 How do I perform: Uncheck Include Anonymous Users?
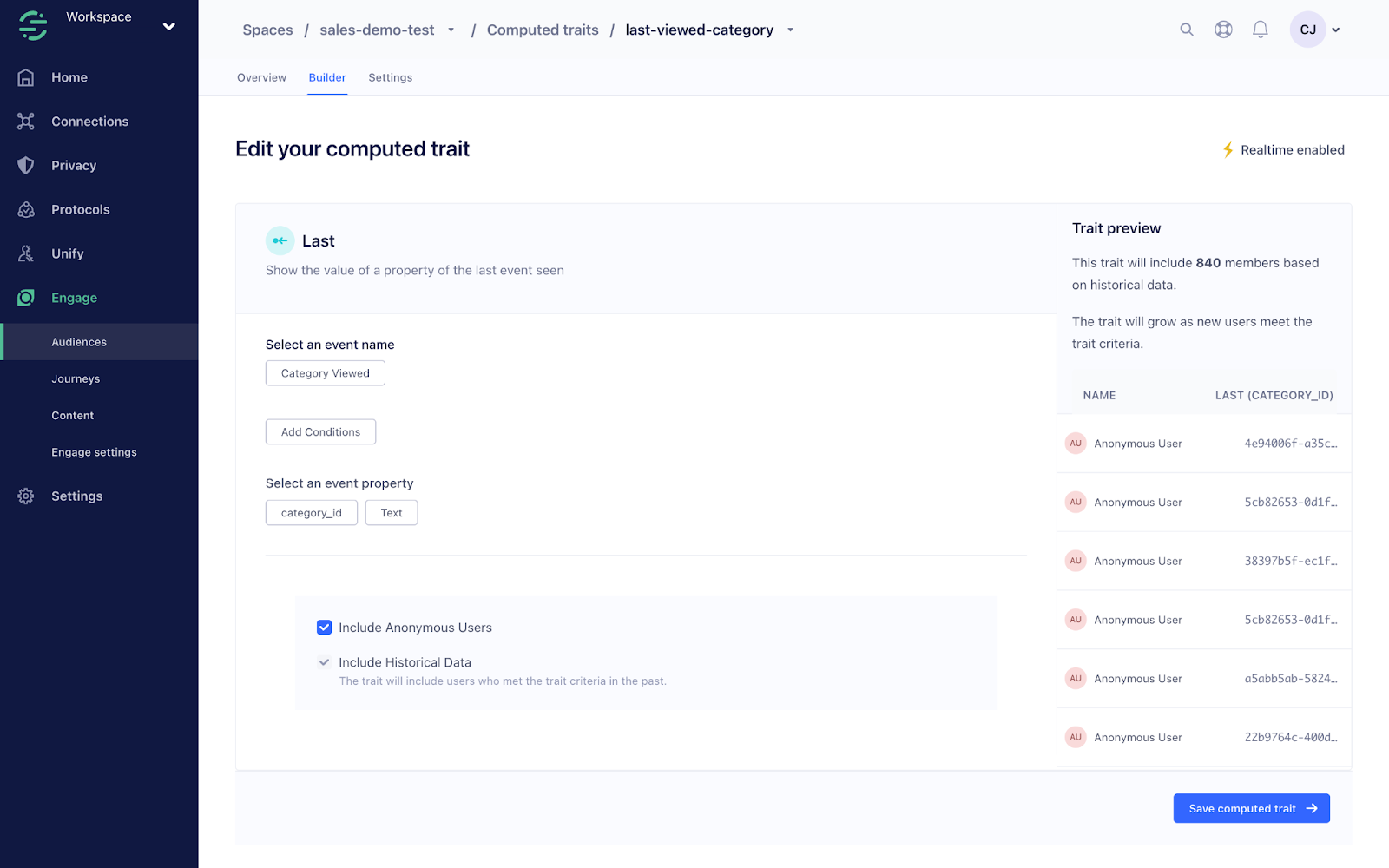tap(324, 627)
